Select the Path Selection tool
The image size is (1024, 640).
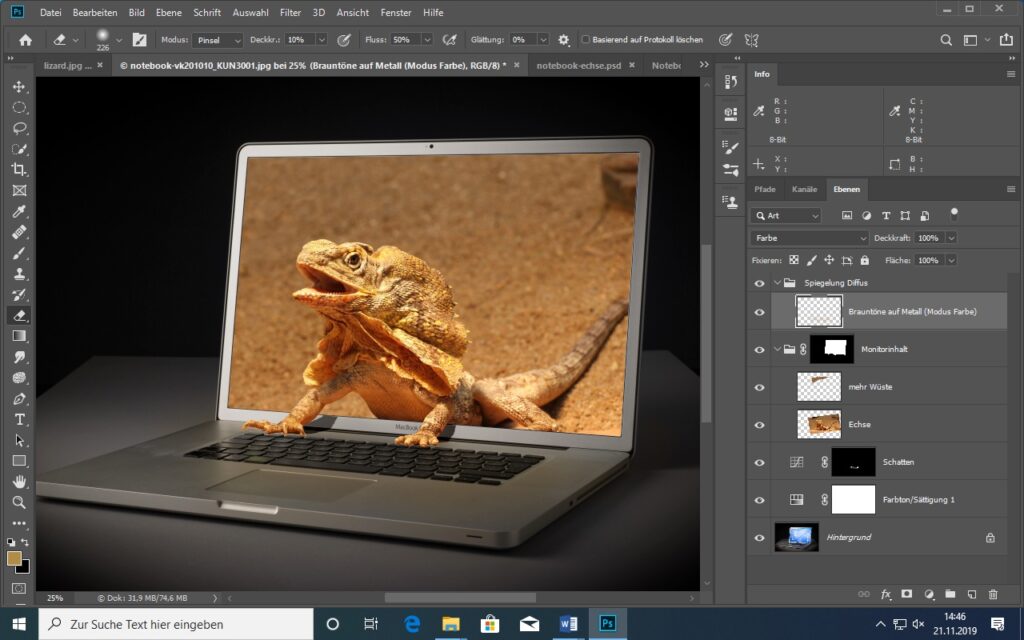click(x=19, y=440)
